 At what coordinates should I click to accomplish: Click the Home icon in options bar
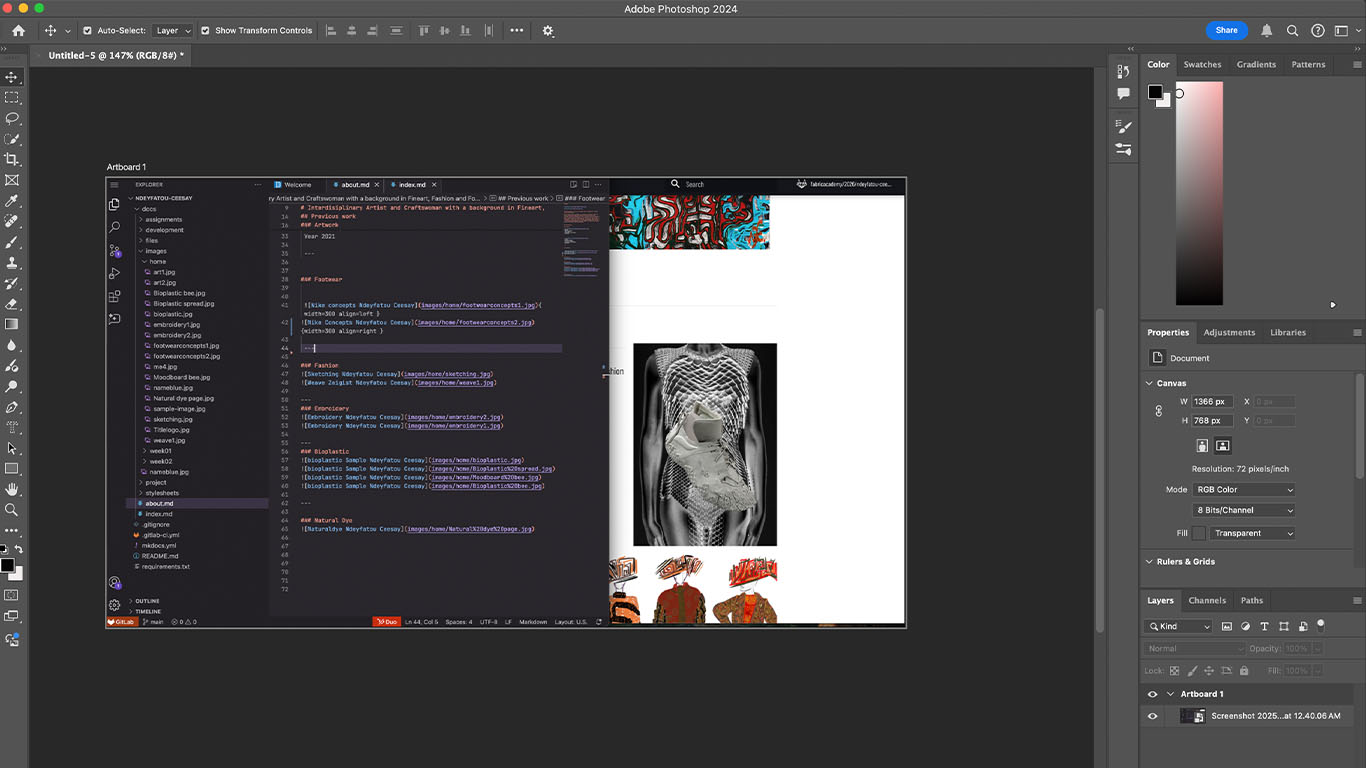(x=18, y=31)
